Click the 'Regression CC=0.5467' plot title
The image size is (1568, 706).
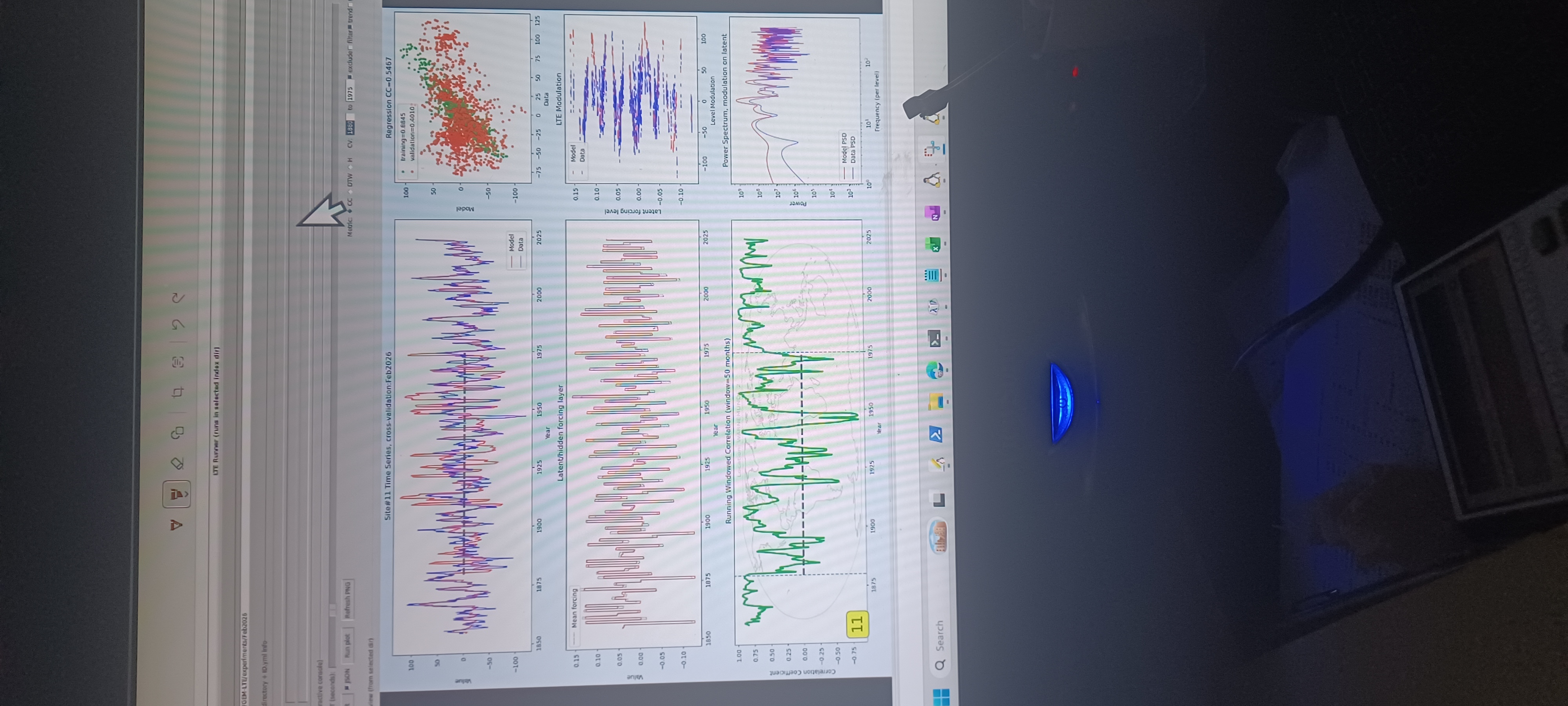tap(388, 98)
